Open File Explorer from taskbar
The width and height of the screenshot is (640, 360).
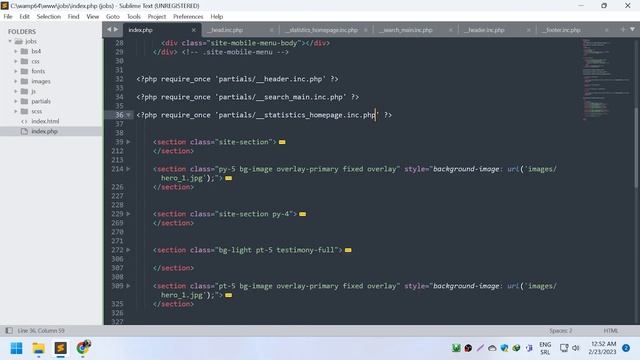39,348
